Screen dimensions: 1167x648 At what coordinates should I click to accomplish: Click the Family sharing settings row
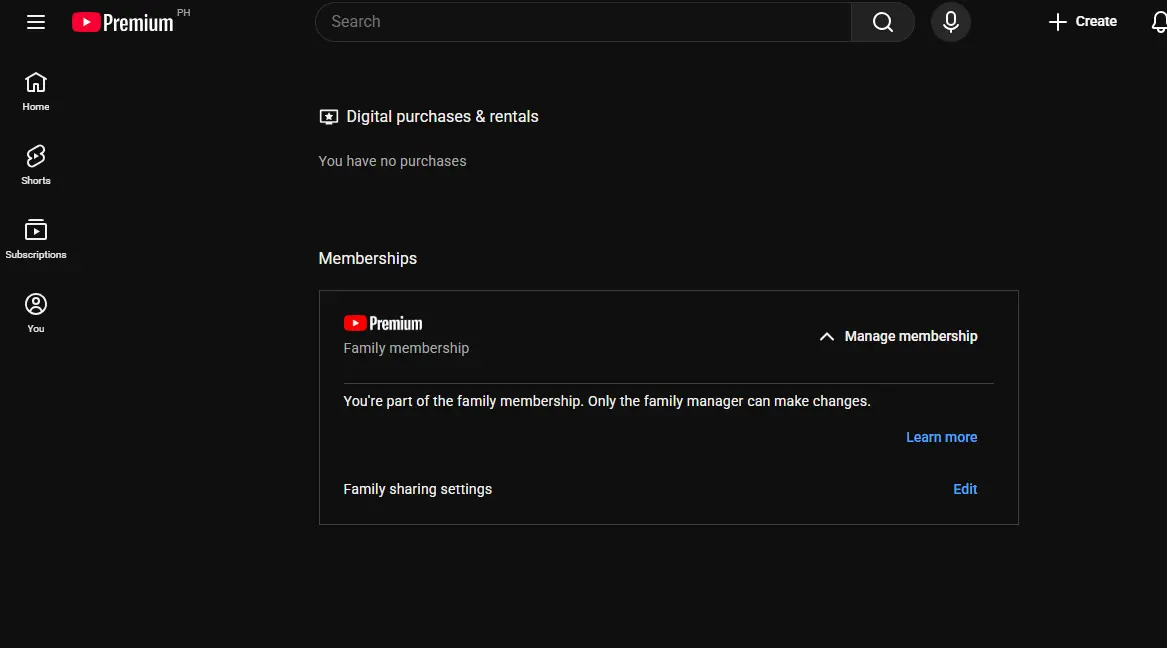coord(668,490)
